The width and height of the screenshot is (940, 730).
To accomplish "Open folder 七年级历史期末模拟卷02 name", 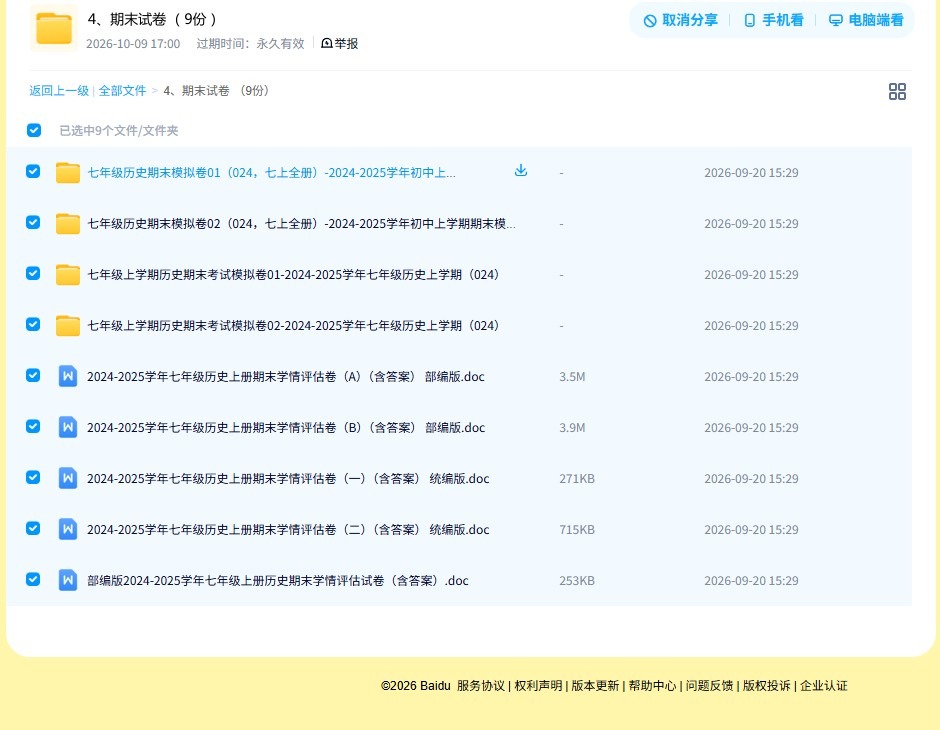I will (302, 224).
